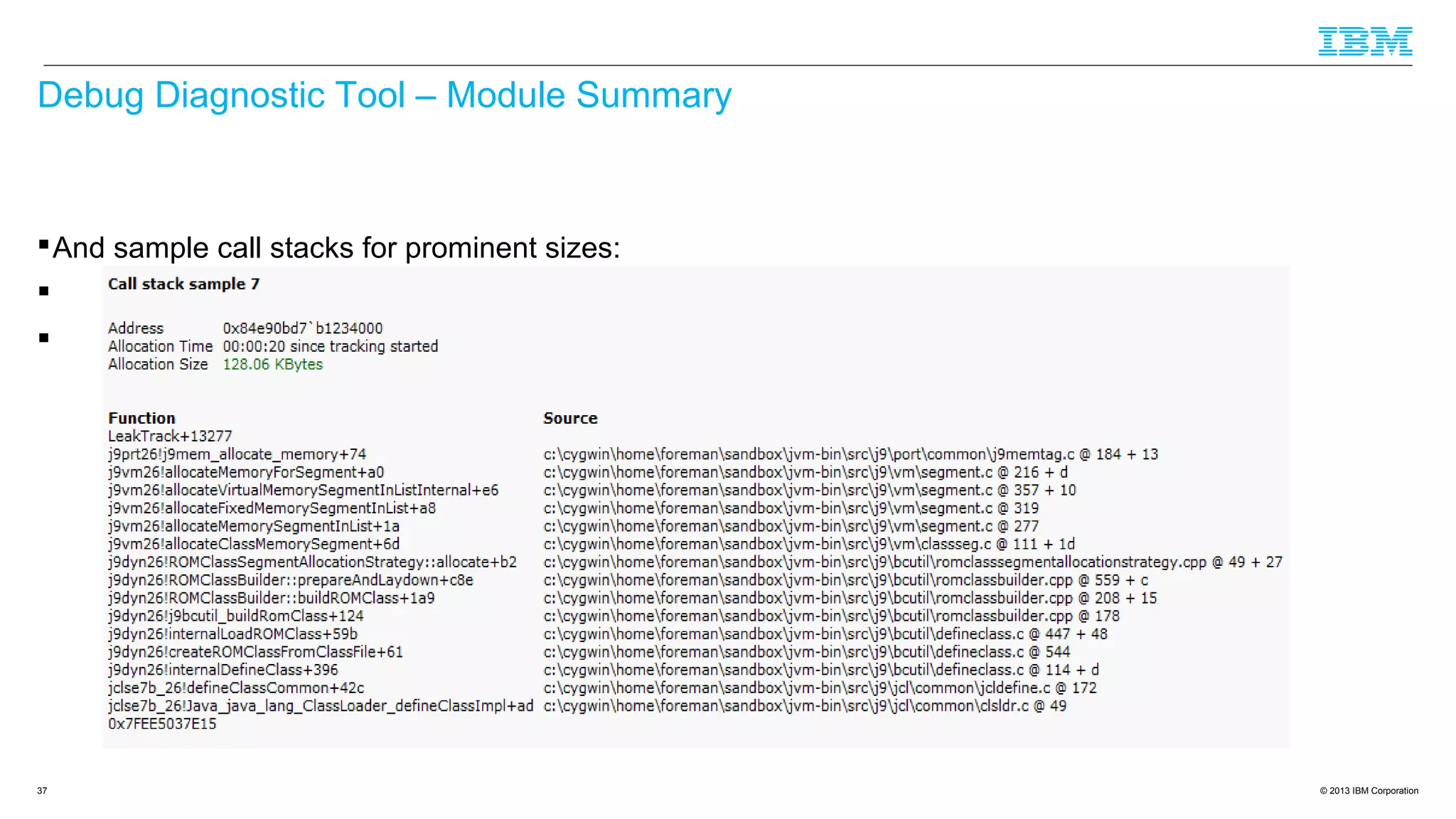Click source defineclass.c @ 114 + d
Image resolution: width=1456 pixels, height=819 pixels.
coord(821,670)
